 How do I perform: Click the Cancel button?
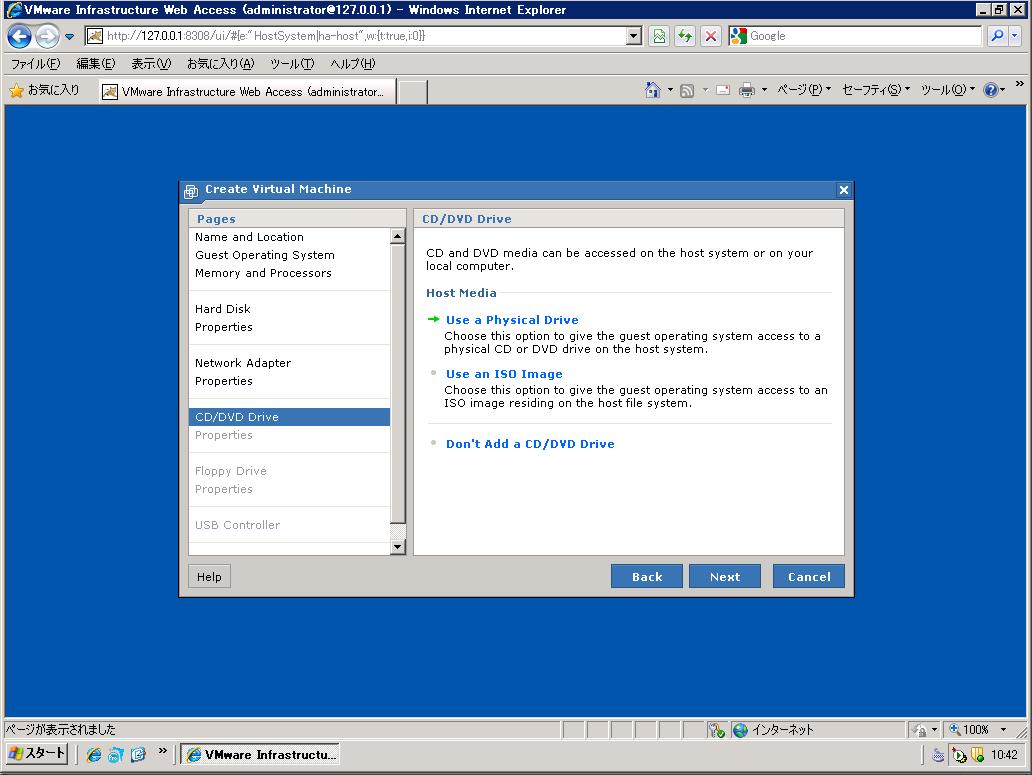(809, 576)
